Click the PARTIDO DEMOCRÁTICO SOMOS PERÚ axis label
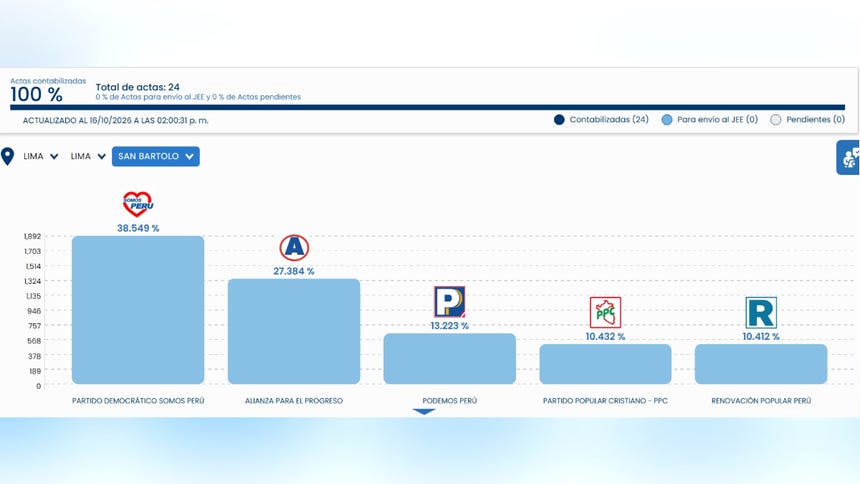This screenshot has width=860, height=484. coord(138,401)
